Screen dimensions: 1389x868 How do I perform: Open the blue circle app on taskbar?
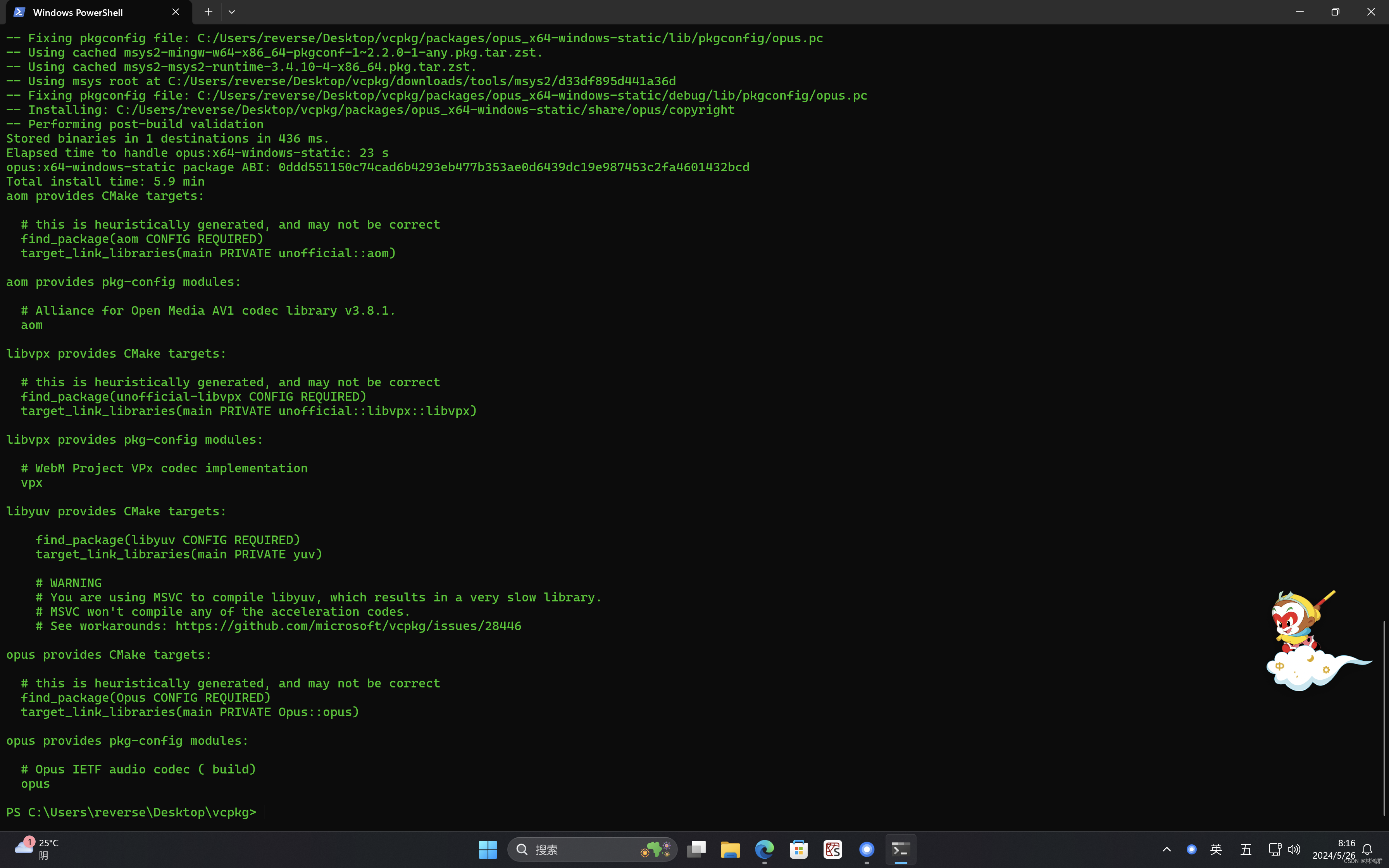867,850
